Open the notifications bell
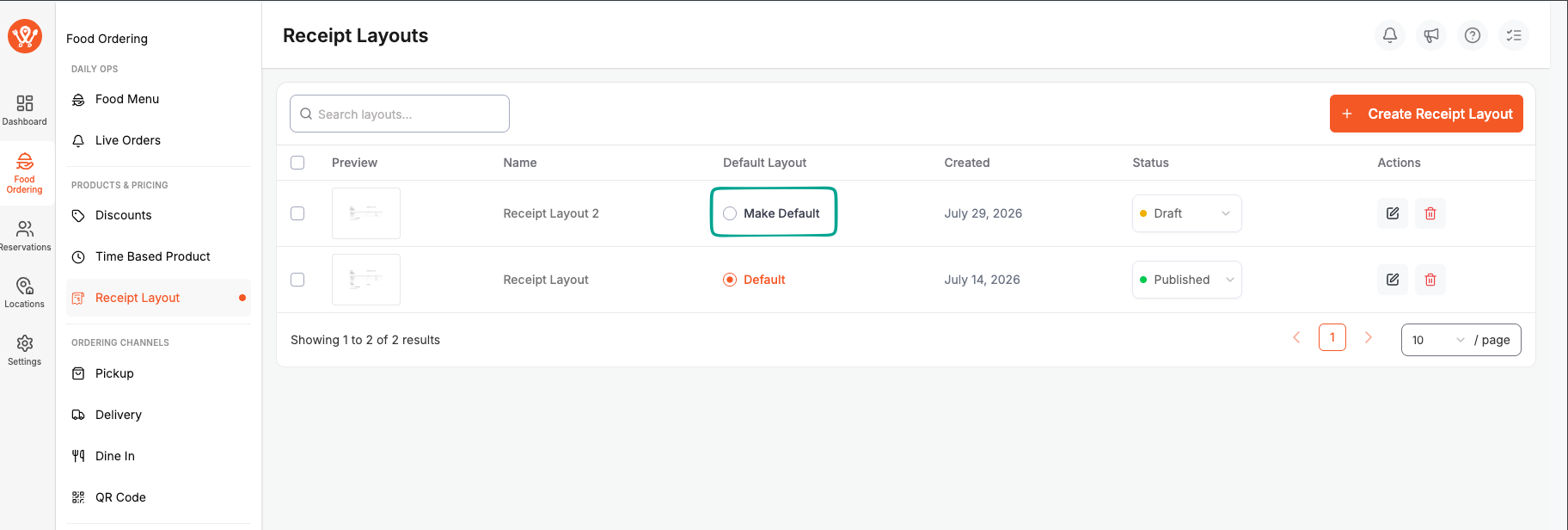This screenshot has height=530, width=1568. point(1390,35)
